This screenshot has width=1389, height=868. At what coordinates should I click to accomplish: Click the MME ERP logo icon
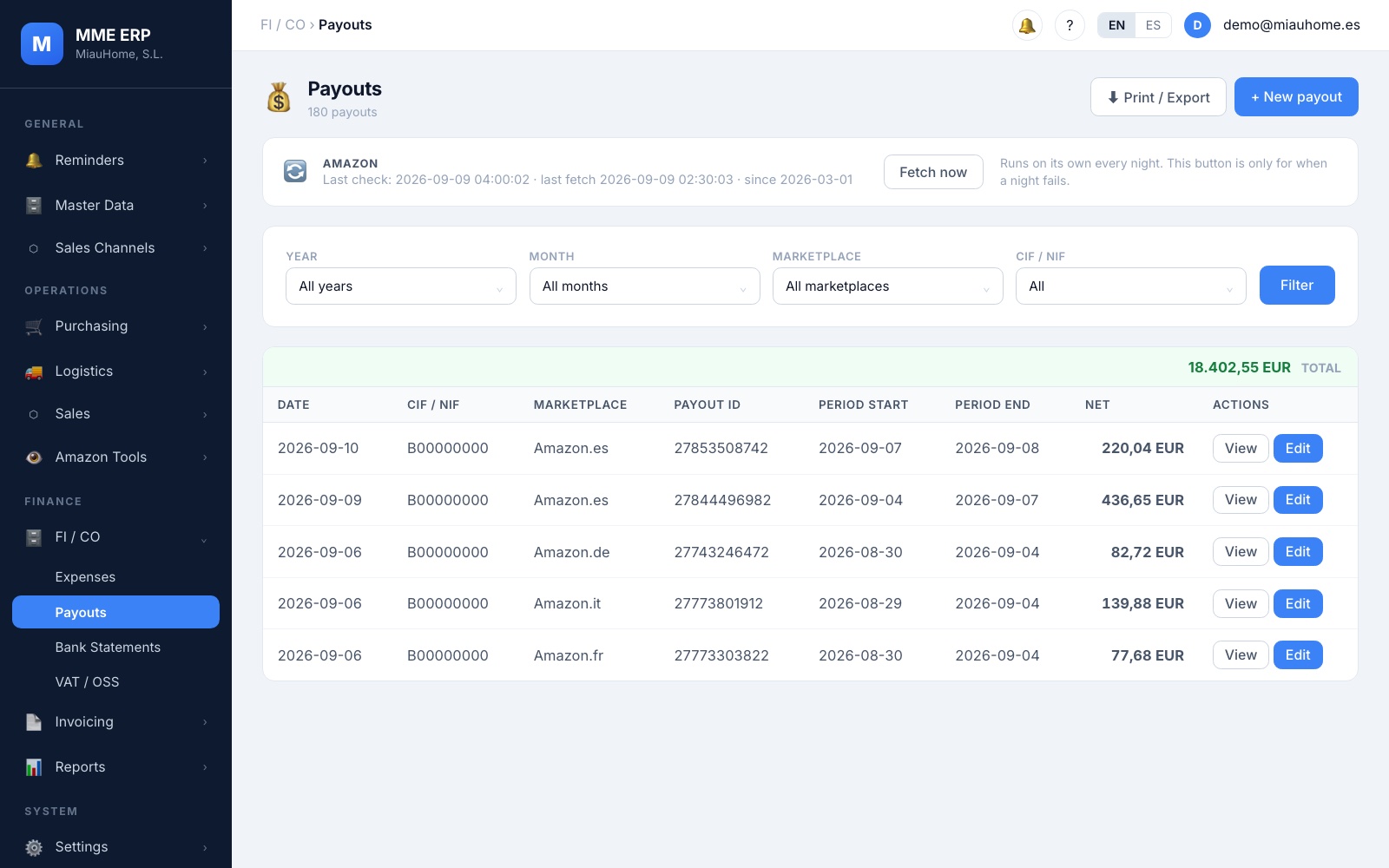pos(42,44)
